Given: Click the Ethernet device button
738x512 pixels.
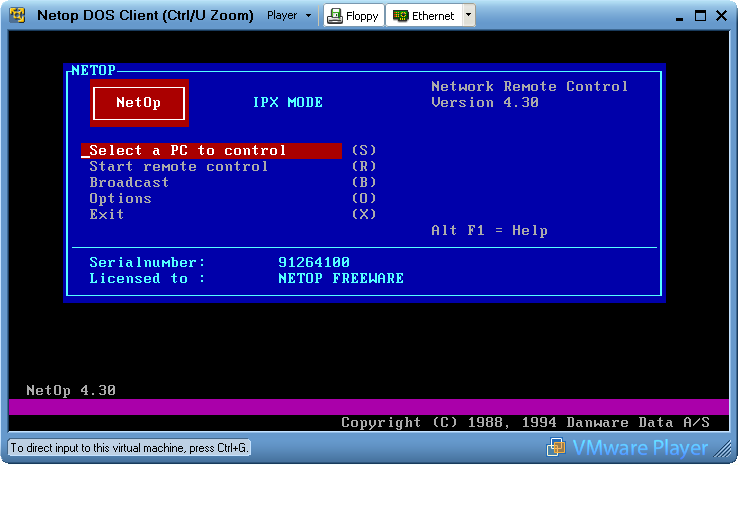Looking at the screenshot, I should point(424,16).
